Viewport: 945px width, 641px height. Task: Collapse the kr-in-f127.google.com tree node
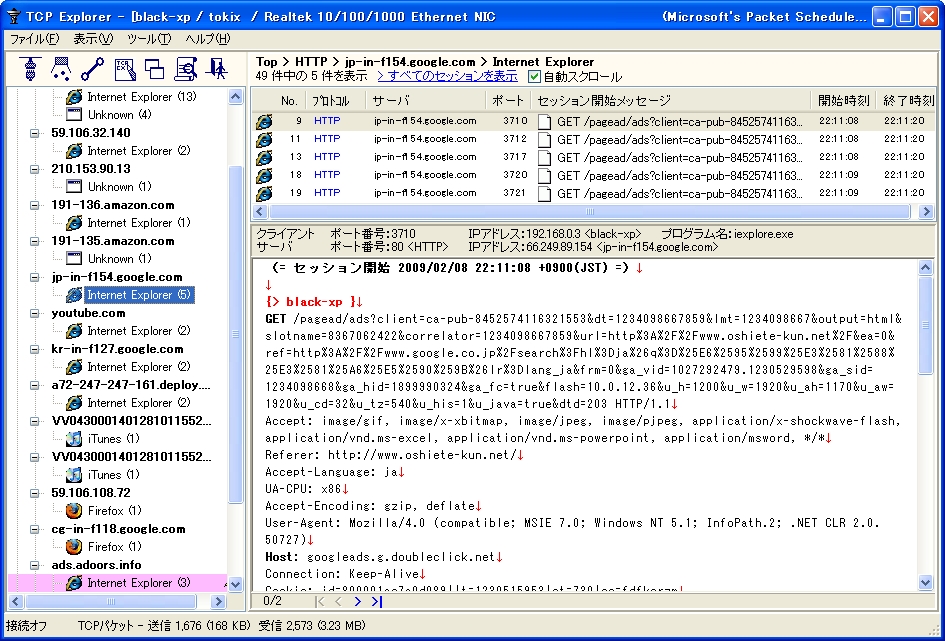click(34, 349)
